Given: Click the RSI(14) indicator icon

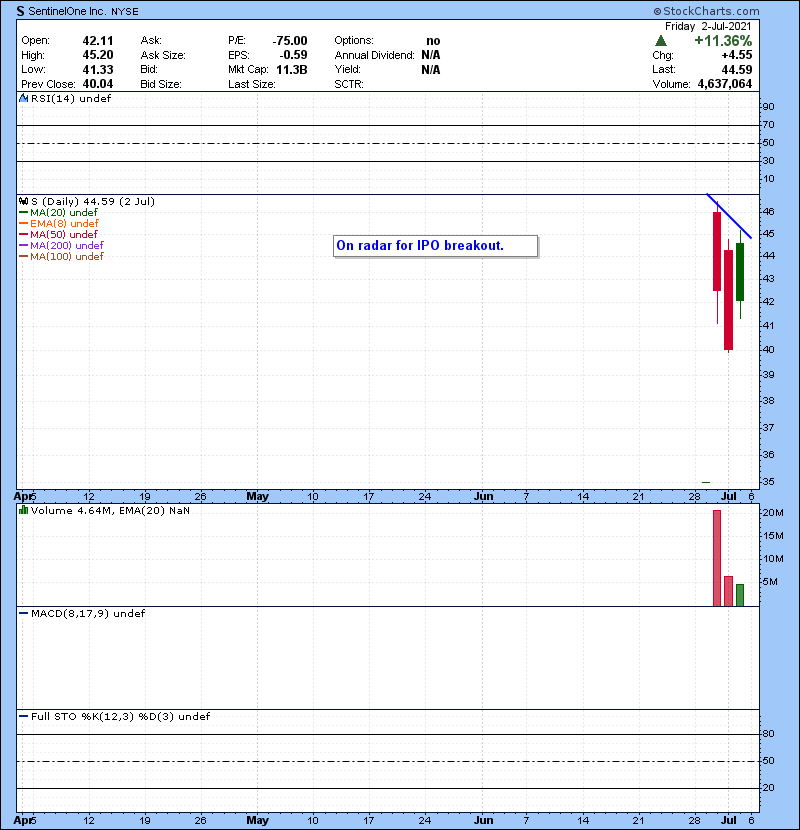Looking at the screenshot, I should [x=23, y=98].
